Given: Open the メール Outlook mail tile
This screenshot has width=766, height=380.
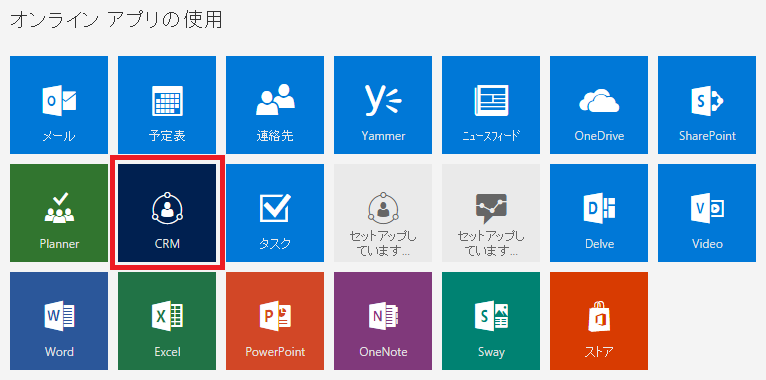Looking at the screenshot, I should 59,105.
